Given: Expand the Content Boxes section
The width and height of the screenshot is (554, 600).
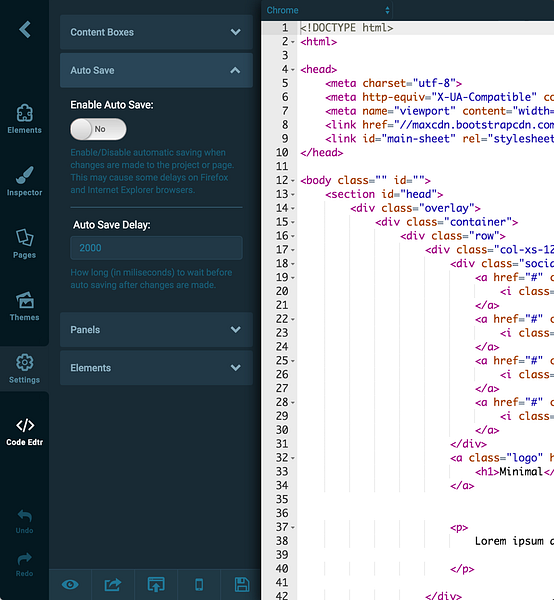Looking at the screenshot, I should [x=156, y=32].
